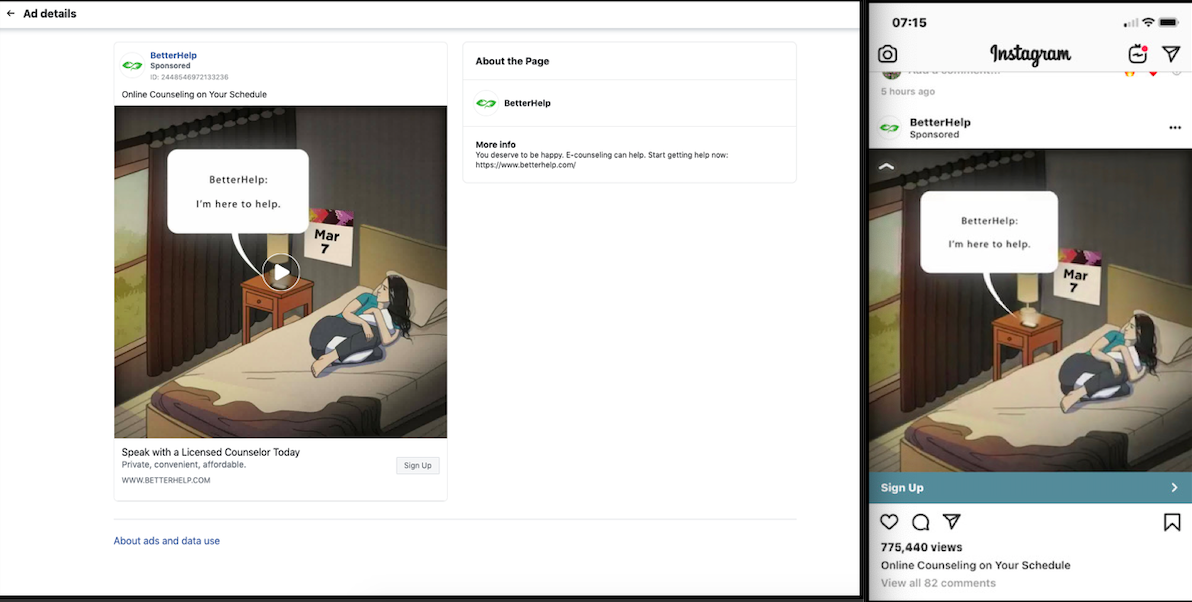Click 5 hours ago timestamp in Instagram
Image resolution: width=1192 pixels, height=602 pixels.
coord(908,91)
